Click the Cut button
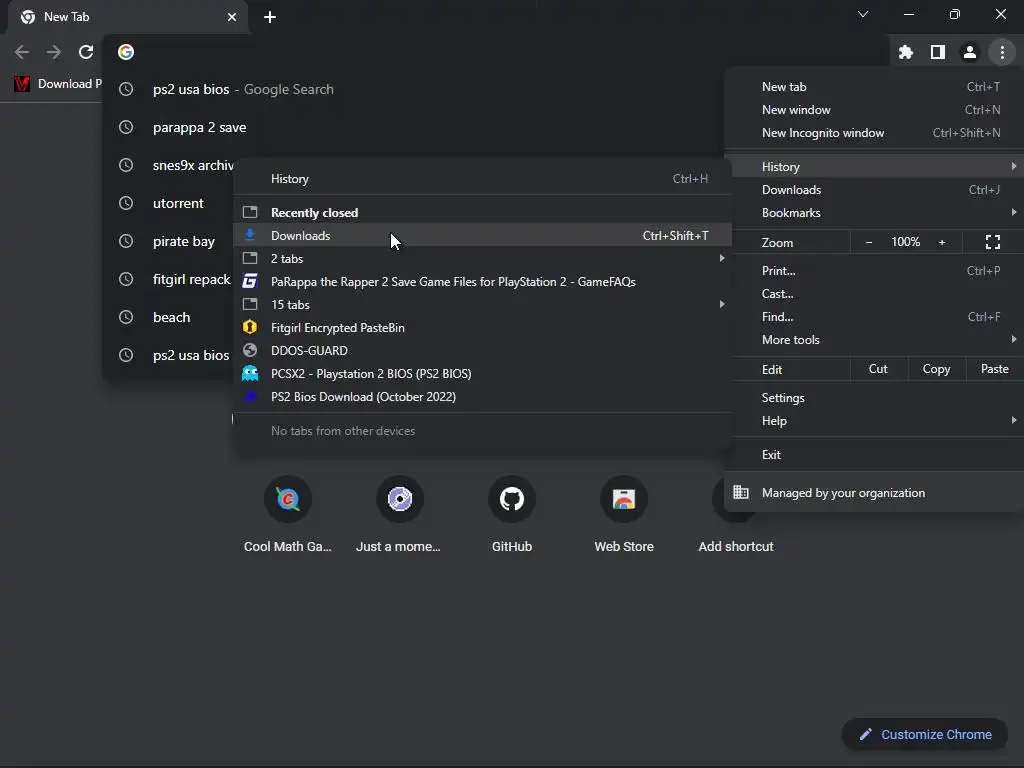The image size is (1024, 768). pyautogui.click(x=878, y=369)
